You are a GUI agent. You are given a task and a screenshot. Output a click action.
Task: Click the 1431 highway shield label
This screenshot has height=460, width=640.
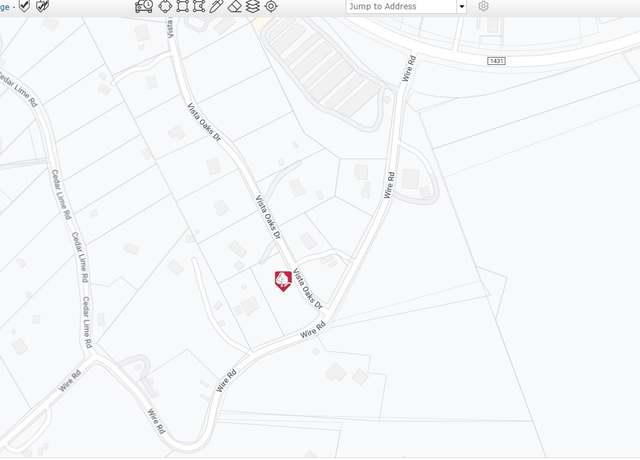pos(496,61)
